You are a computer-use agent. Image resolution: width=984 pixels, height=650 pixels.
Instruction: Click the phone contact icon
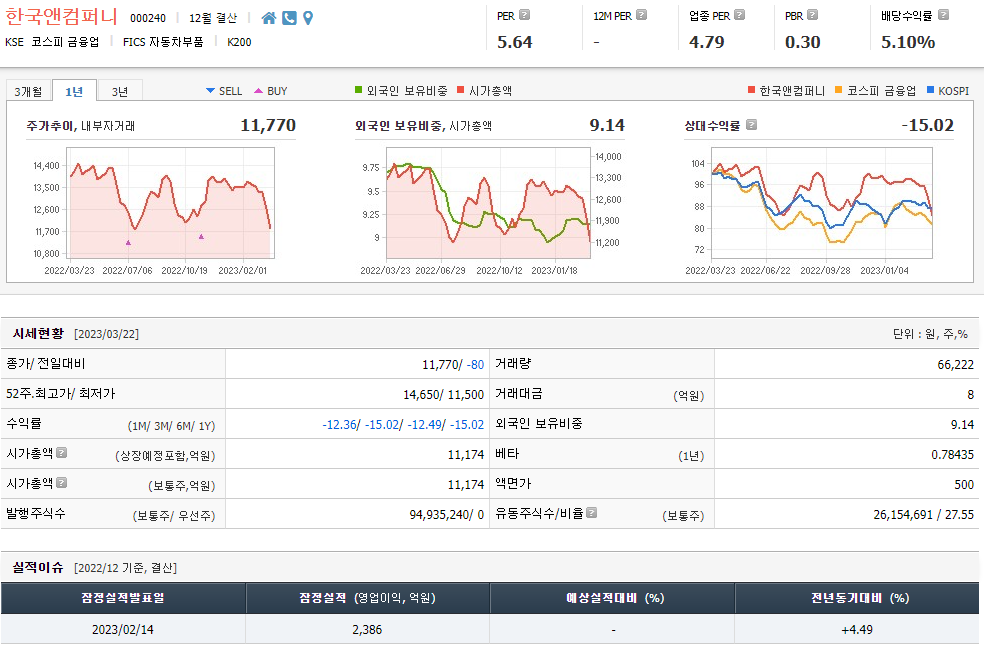289,18
